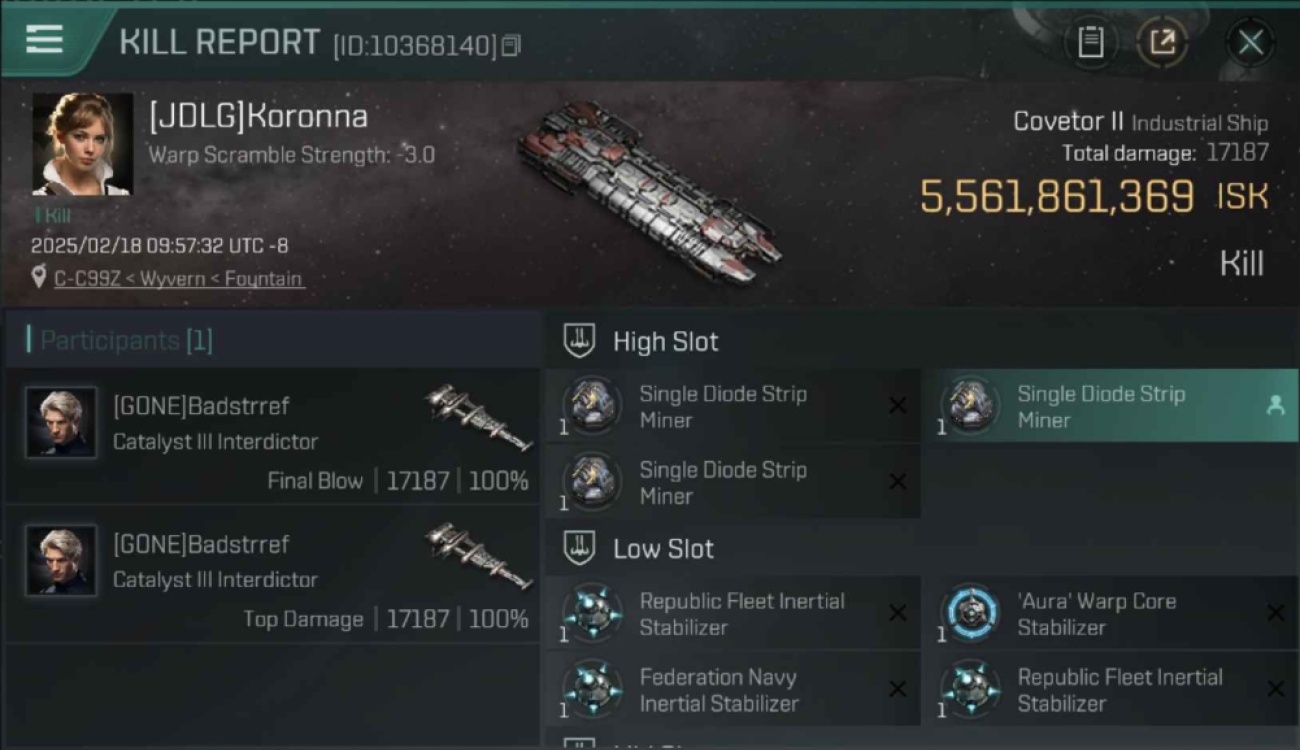Viewport: 1300px width, 750px height.
Task: Open Top Damage participant Badstrref entry
Action: [x=273, y=574]
